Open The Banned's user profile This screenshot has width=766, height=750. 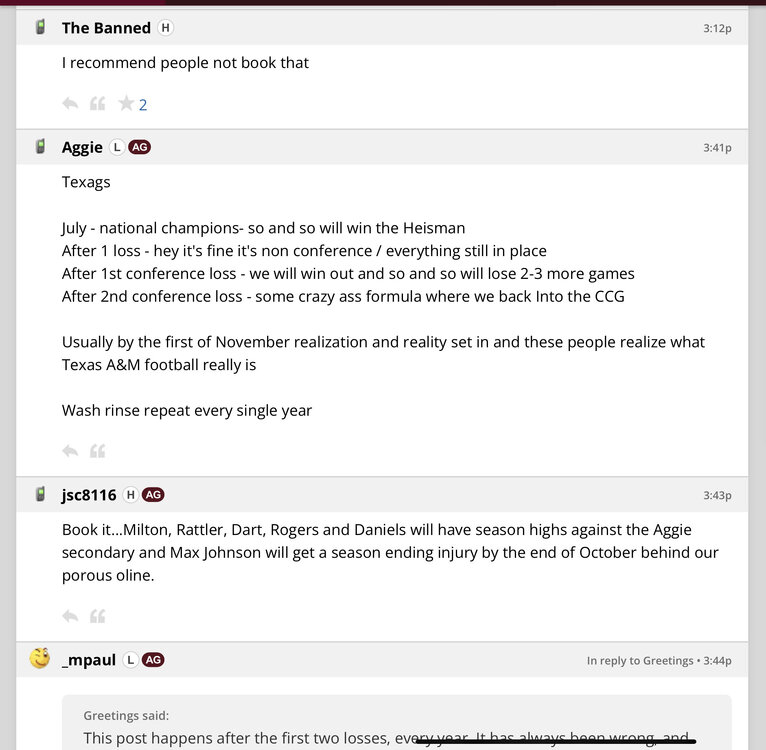pos(106,28)
